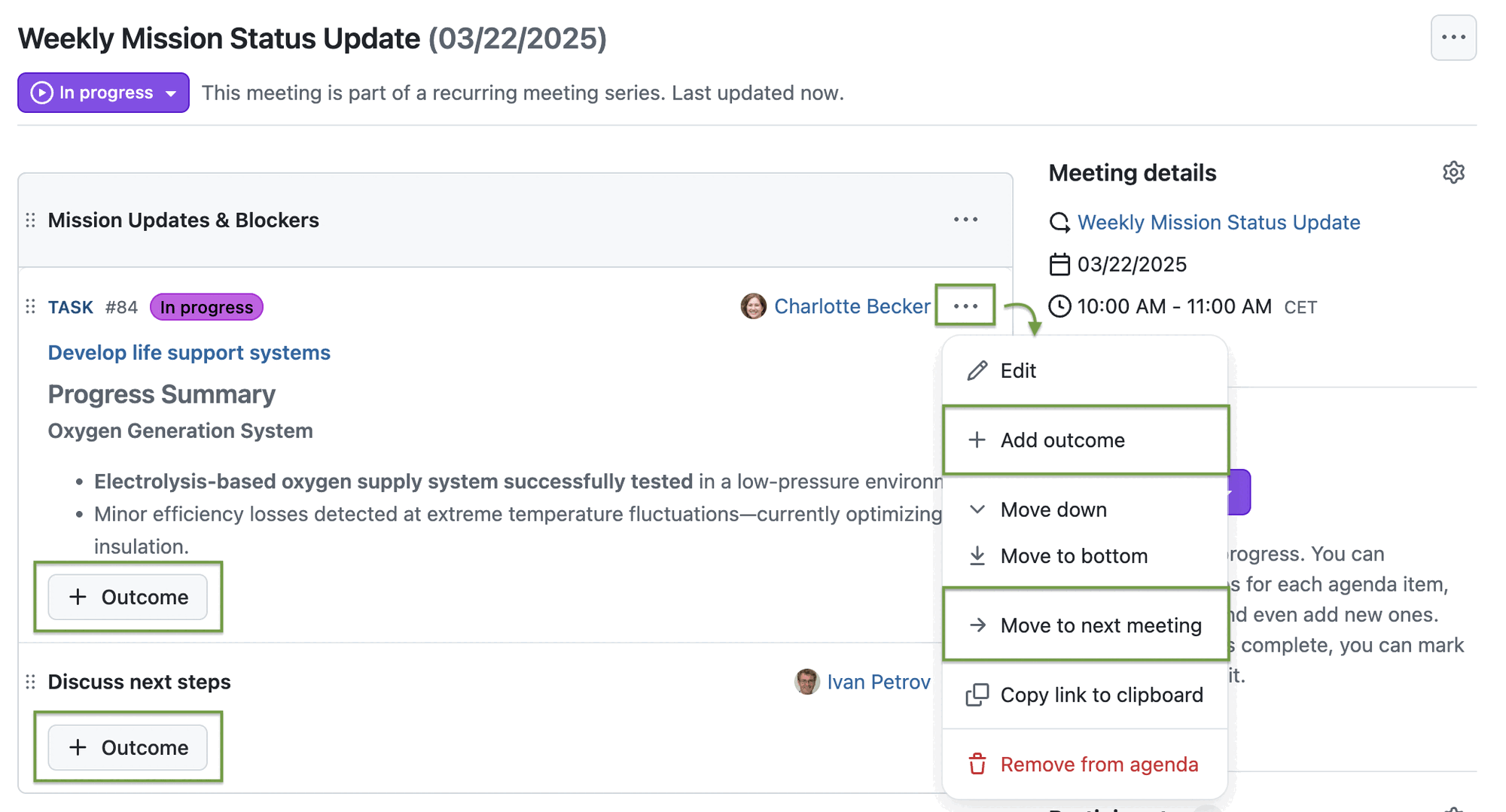The width and height of the screenshot is (1506, 812).
Task: Choose Move to next meeting from the menu
Action: [1100, 625]
